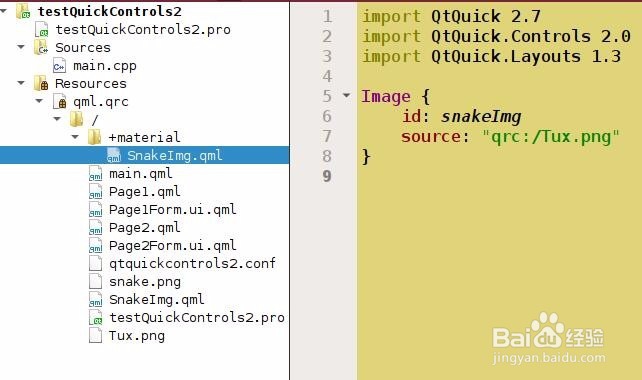Viewport: 642px width, 380px height.
Task: Collapse the Resources tree node arrow
Action: pos(21,83)
